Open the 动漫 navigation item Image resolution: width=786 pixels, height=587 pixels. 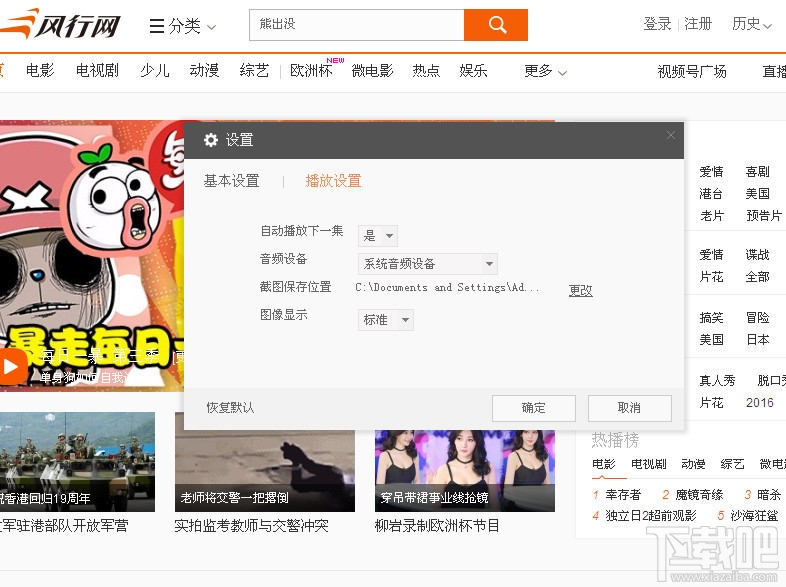pos(204,70)
